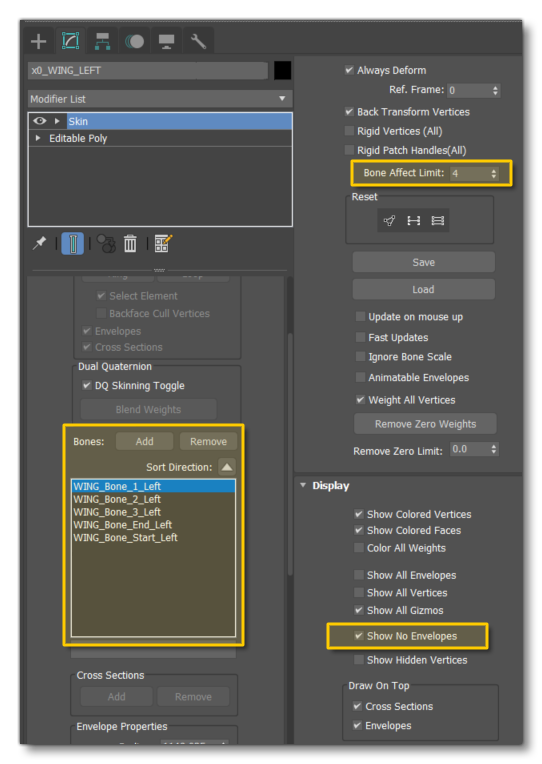Click Remove Zero Weights button
Screen dimensions: 542x764
point(425,424)
